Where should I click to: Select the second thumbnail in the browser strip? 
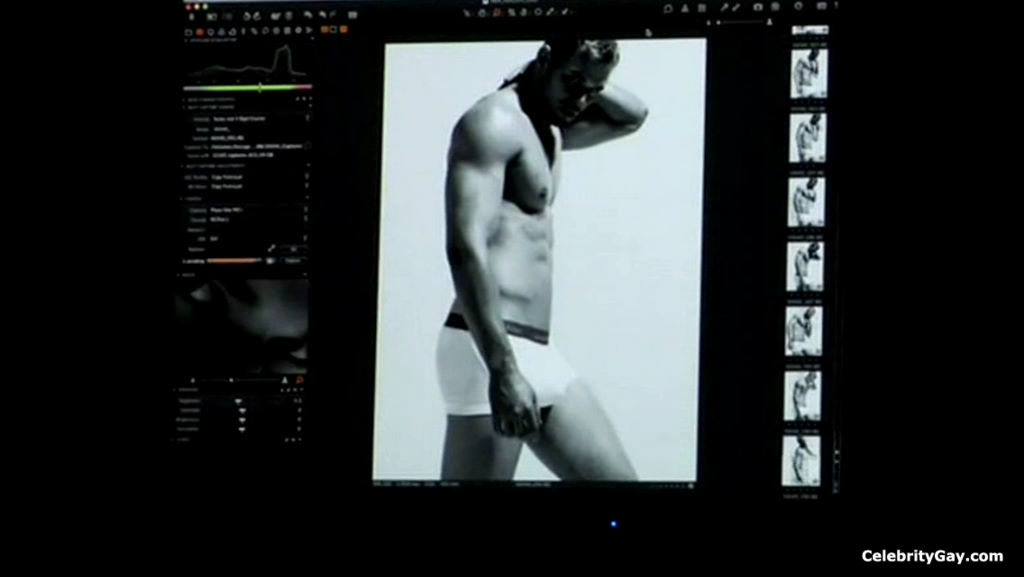(808, 138)
